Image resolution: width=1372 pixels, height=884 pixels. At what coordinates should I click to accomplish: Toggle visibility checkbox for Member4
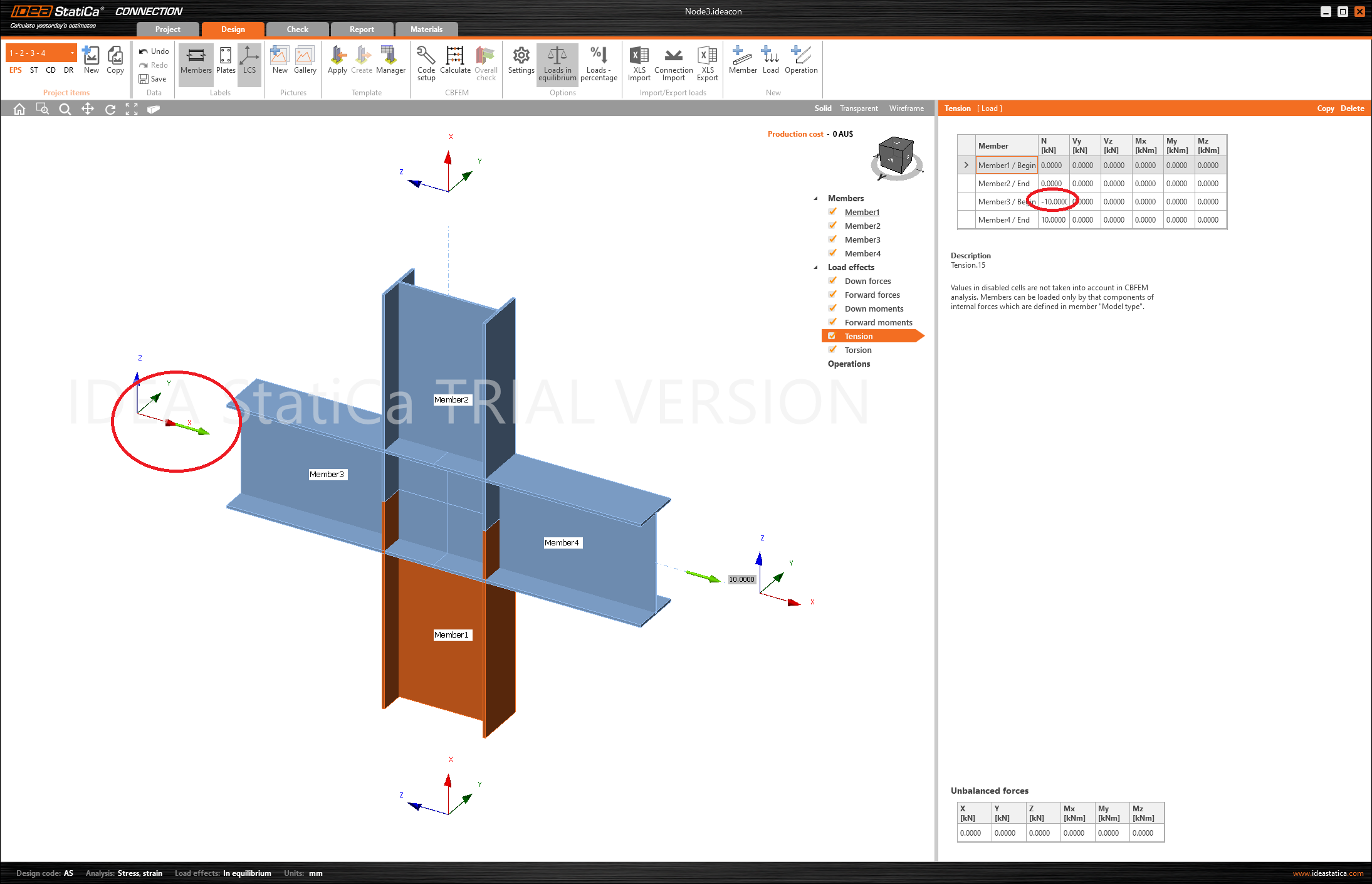tap(832, 253)
